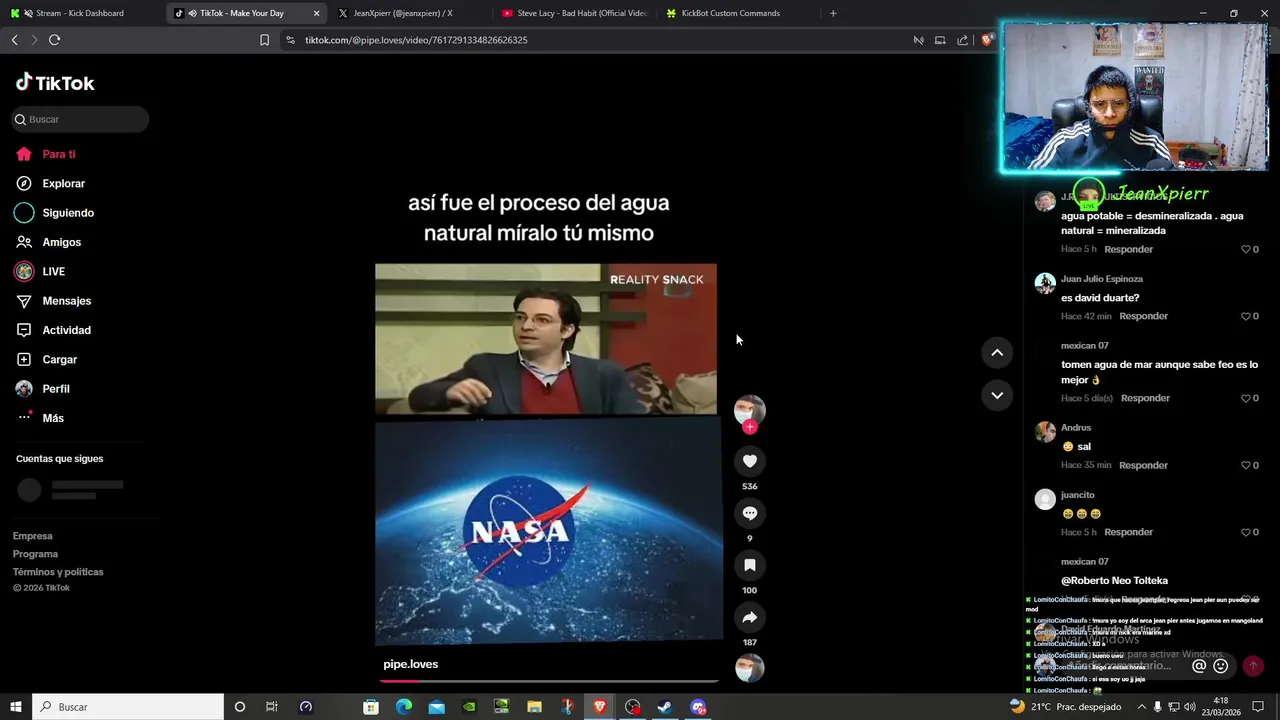Open pipe.loves profile link under video
The image size is (1280, 720).
point(410,664)
